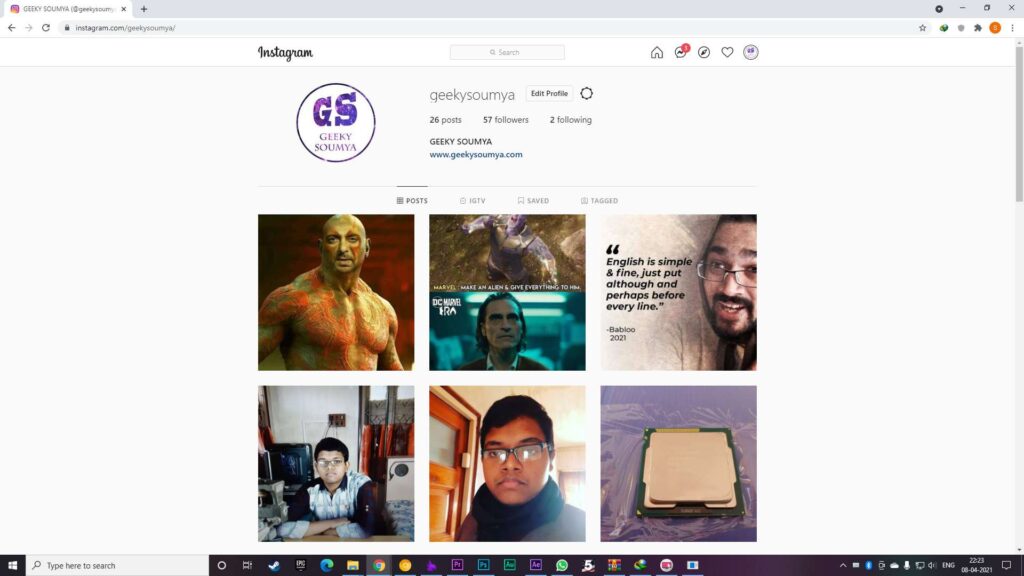The height and width of the screenshot is (576, 1024).
Task: Open Cortana from the taskbar
Action: [221, 565]
